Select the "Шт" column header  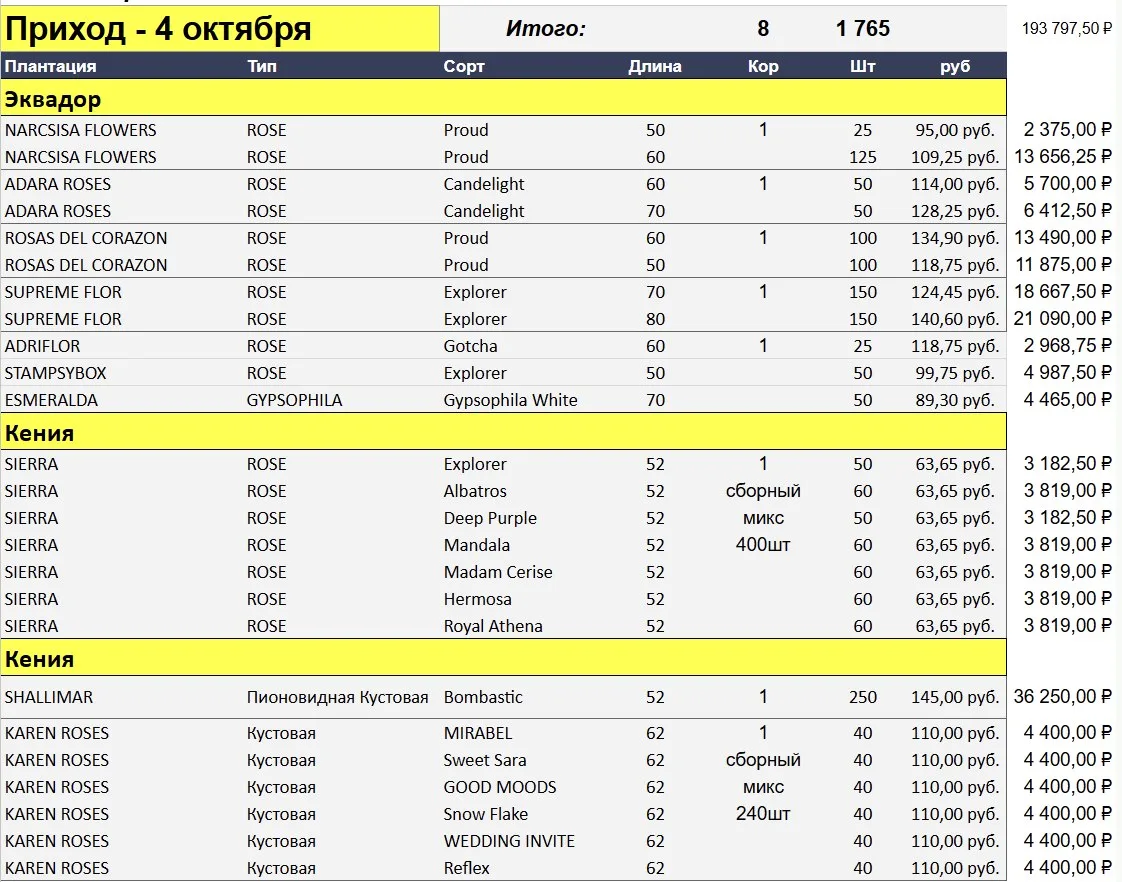pos(862,67)
